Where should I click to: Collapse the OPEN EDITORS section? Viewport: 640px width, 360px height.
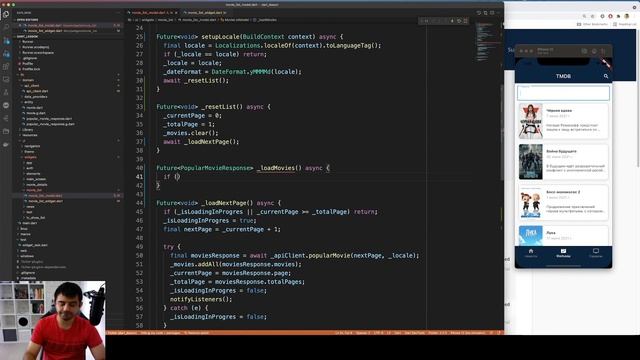27,20
